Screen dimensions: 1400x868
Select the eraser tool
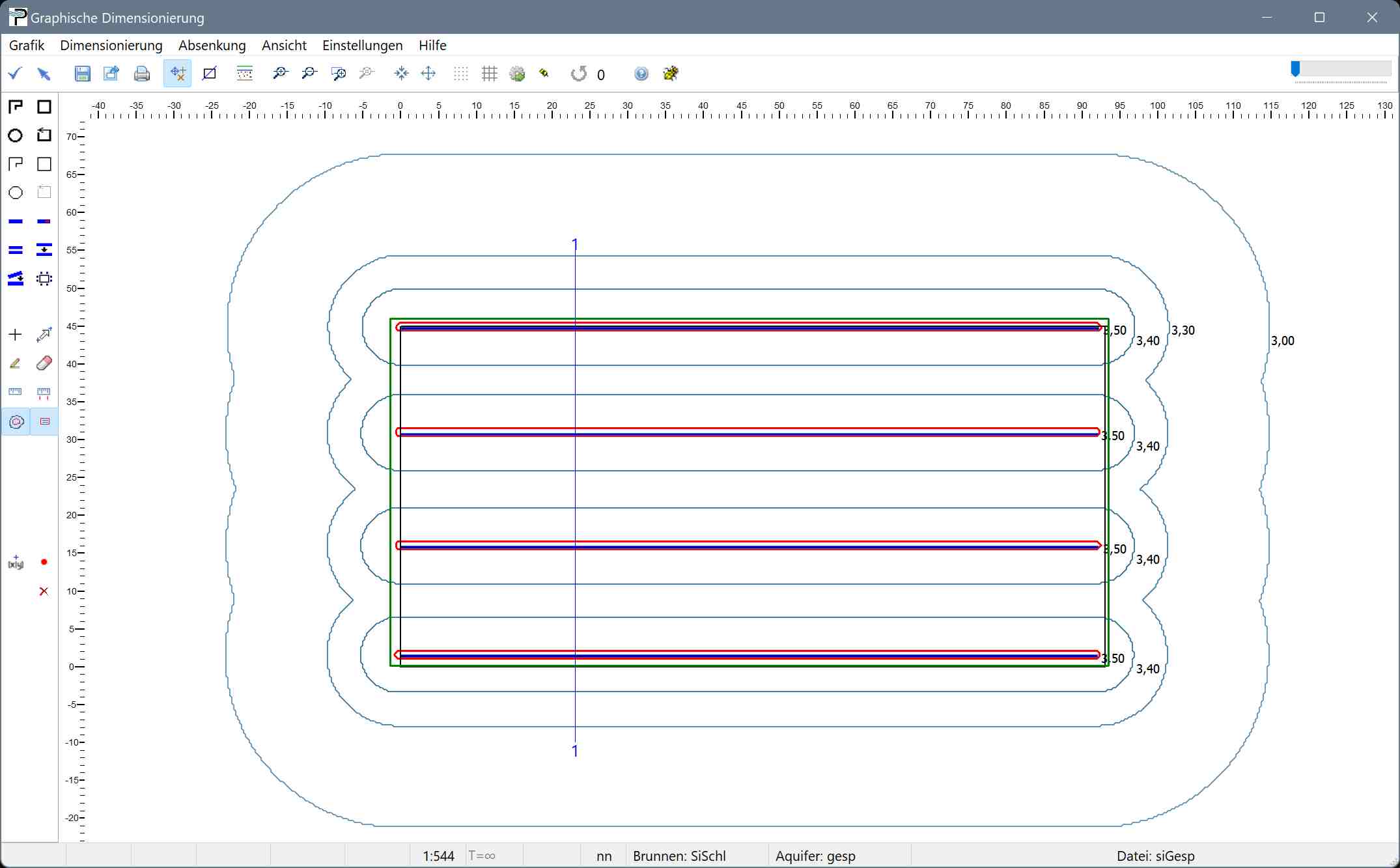44,363
